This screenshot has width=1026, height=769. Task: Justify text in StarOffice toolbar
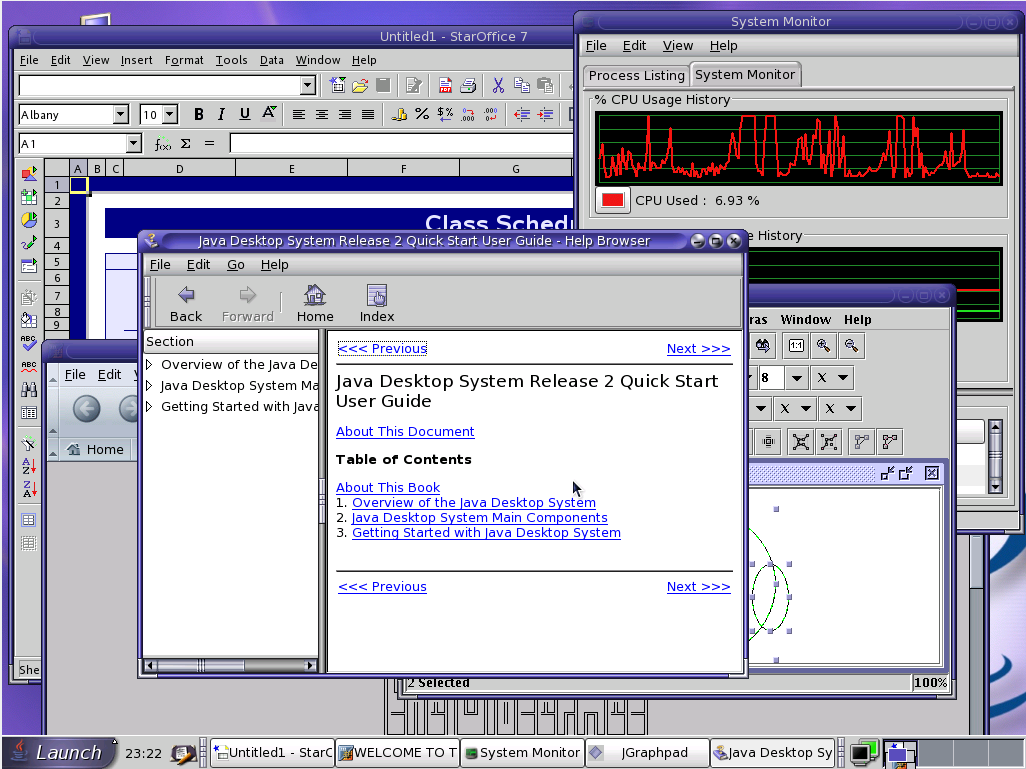(368, 115)
